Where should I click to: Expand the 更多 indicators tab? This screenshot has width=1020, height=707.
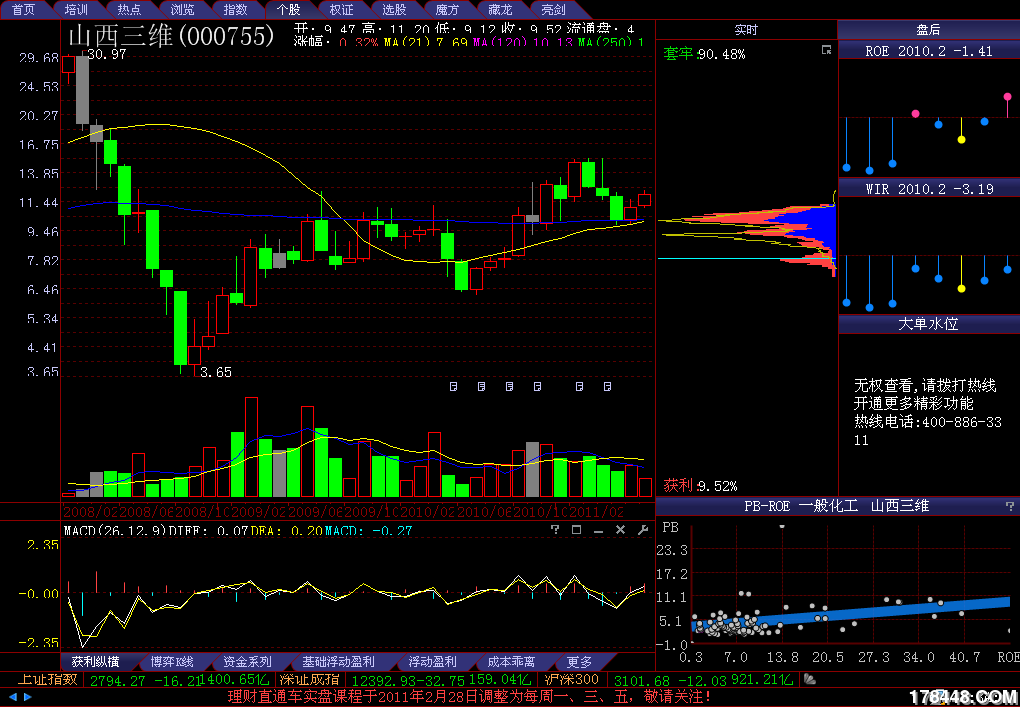coord(579,662)
